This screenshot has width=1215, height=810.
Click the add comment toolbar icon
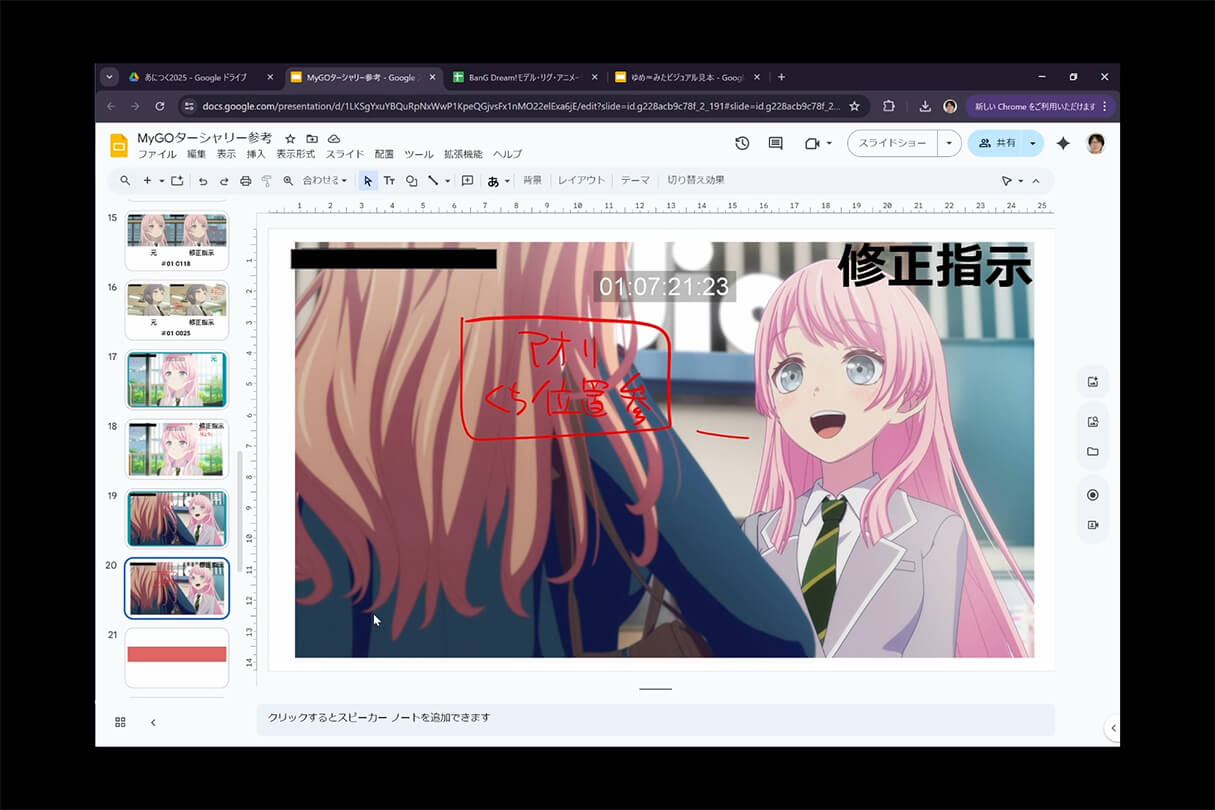pyautogui.click(x=467, y=181)
